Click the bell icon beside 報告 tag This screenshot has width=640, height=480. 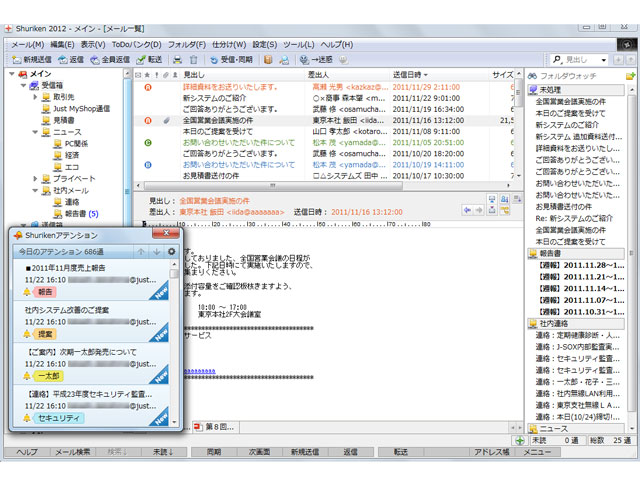27,292
